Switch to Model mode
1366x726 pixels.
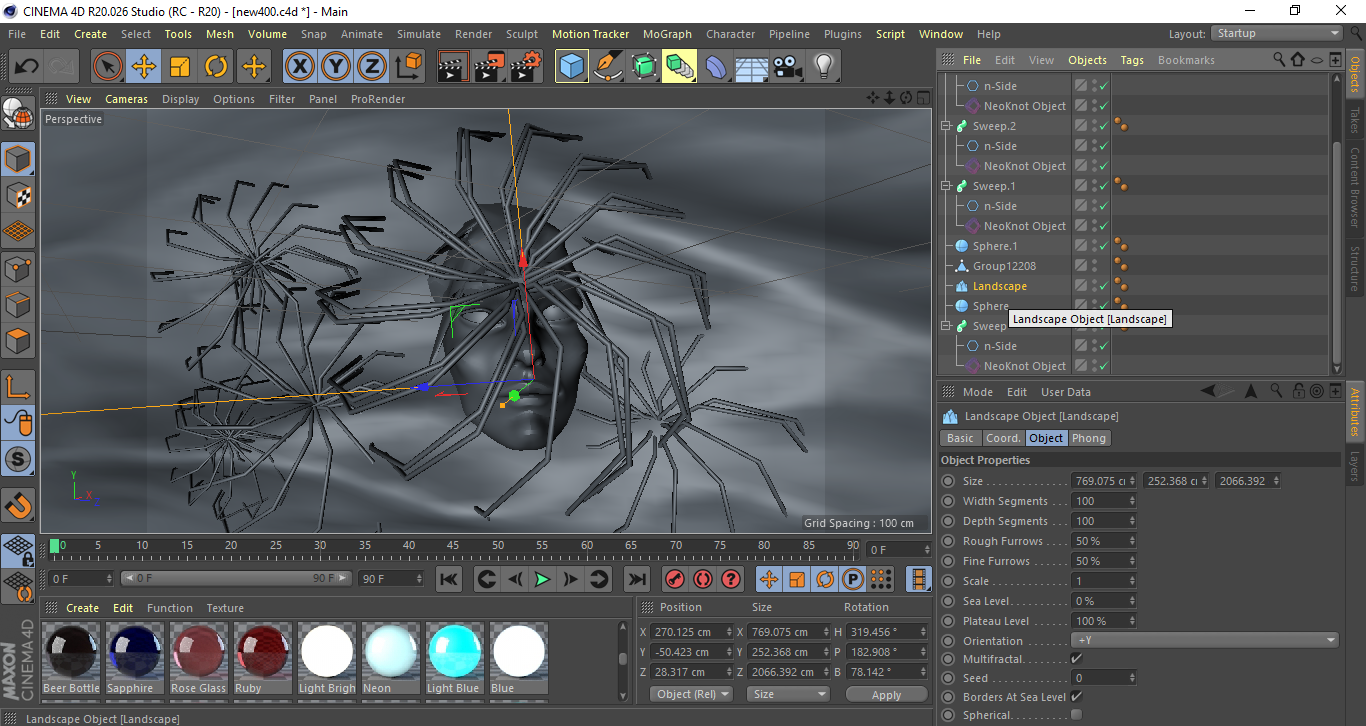pyautogui.click(x=18, y=160)
